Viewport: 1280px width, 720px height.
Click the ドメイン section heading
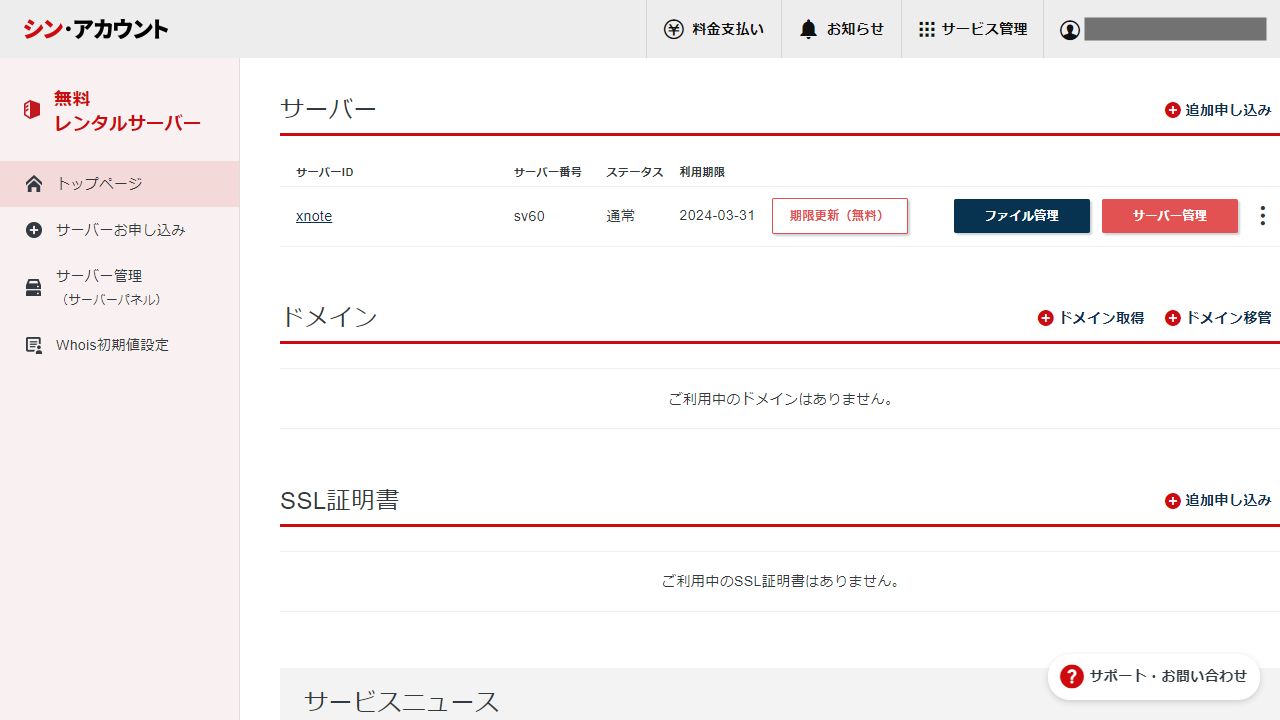tap(329, 317)
